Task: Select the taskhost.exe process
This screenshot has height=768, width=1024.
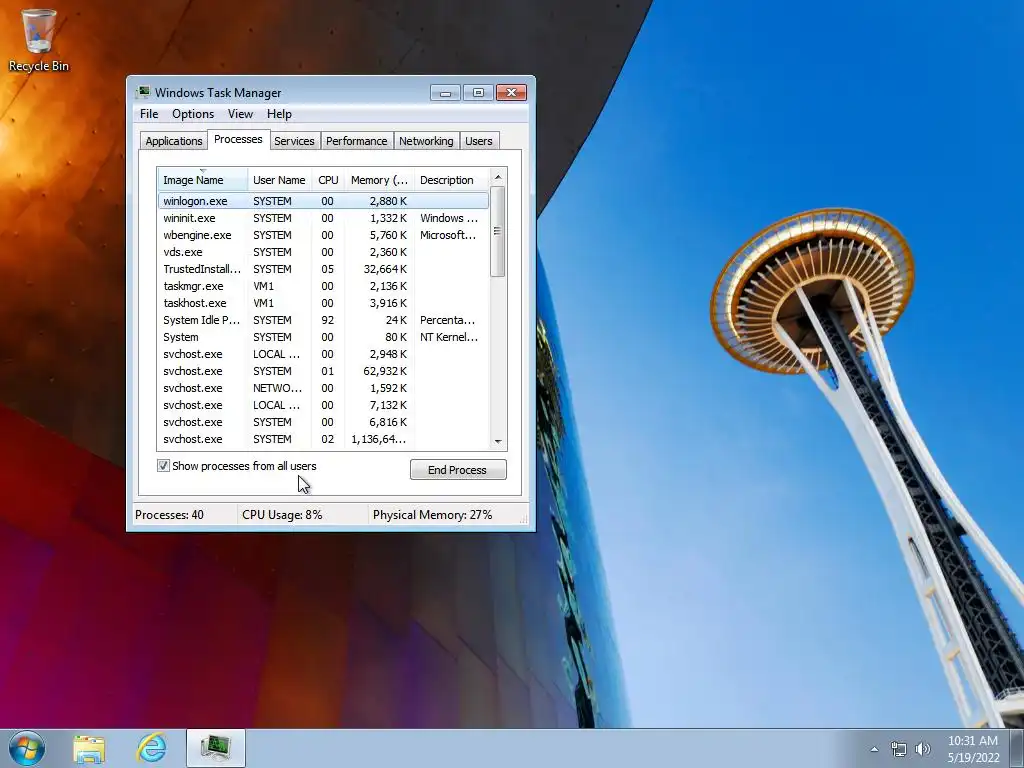Action: (323, 303)
